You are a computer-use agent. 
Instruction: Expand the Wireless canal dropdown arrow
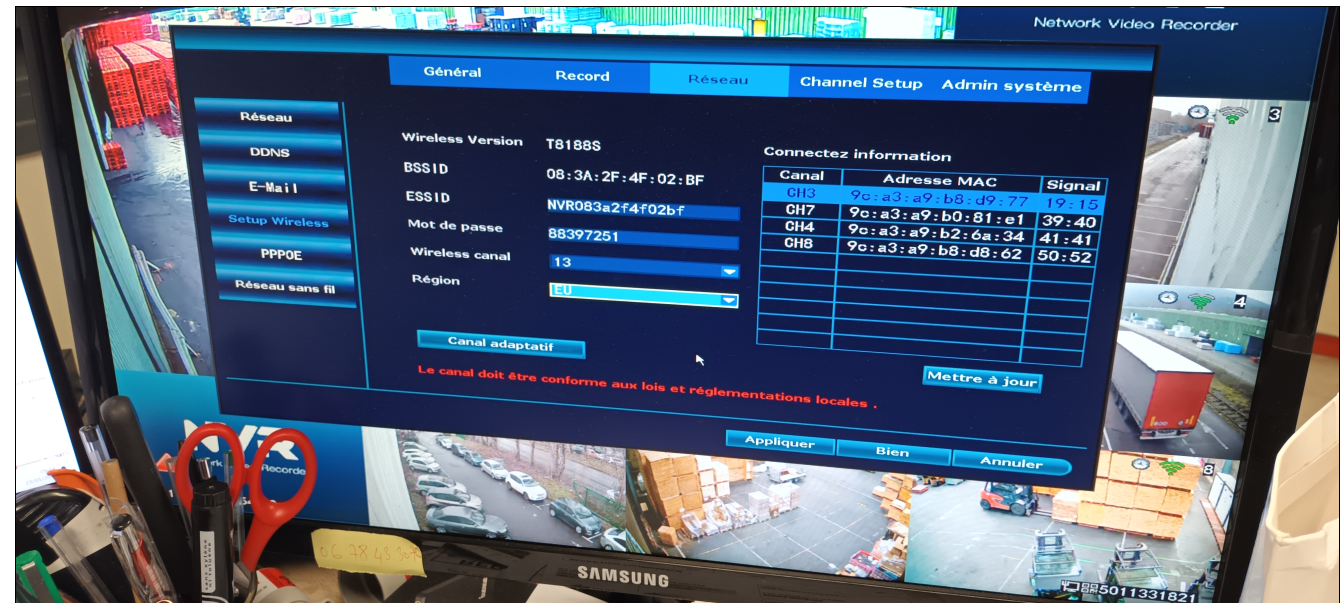(x=729, y=271)
